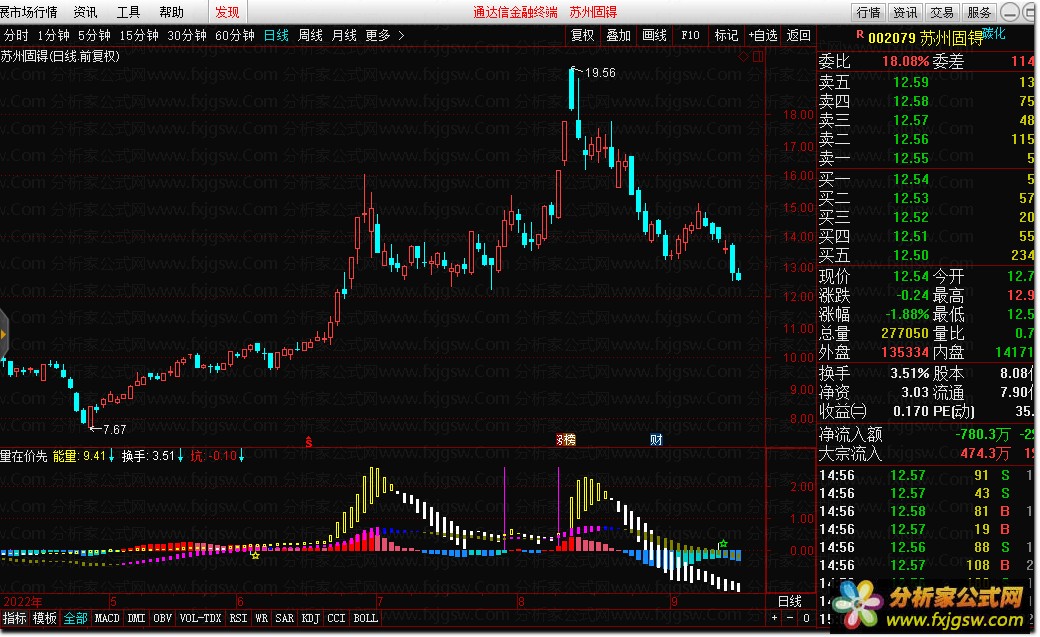Viewport: 1040px width, 637px height.
Task: Click the down arrow beside 能量 9.41
Action: pos(111,456)
